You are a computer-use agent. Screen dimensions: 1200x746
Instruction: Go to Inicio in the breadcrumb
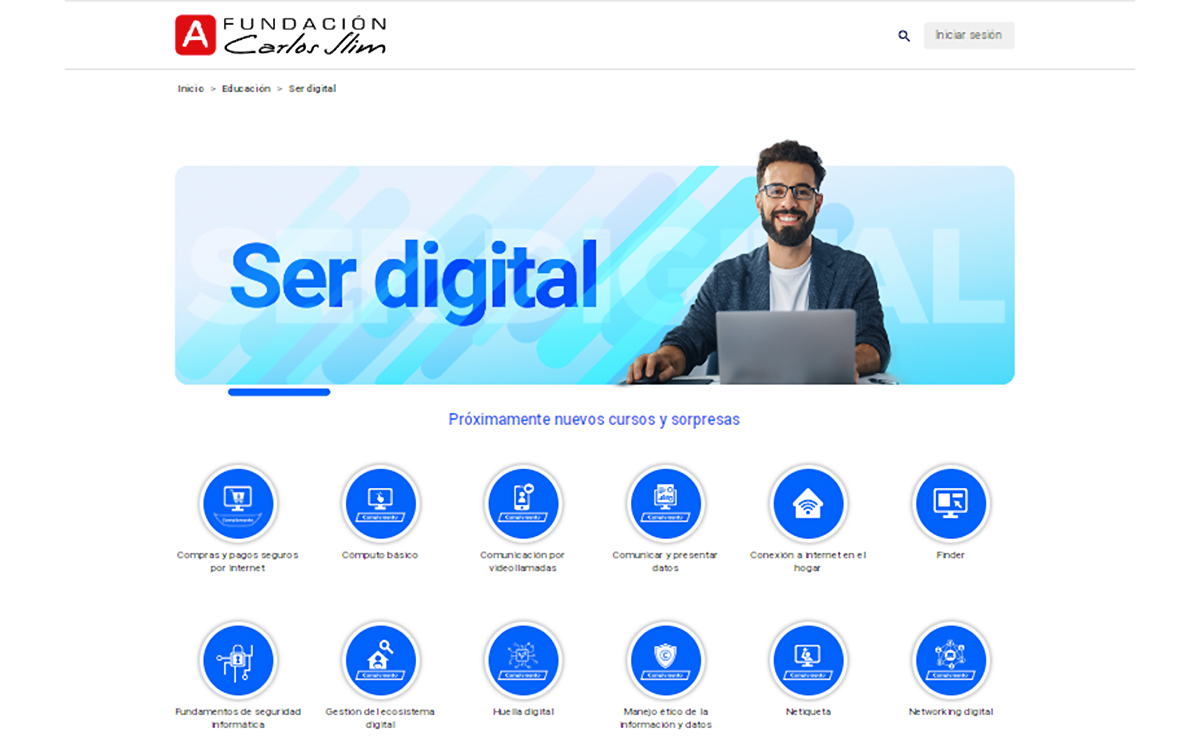[x=190, y=89]
